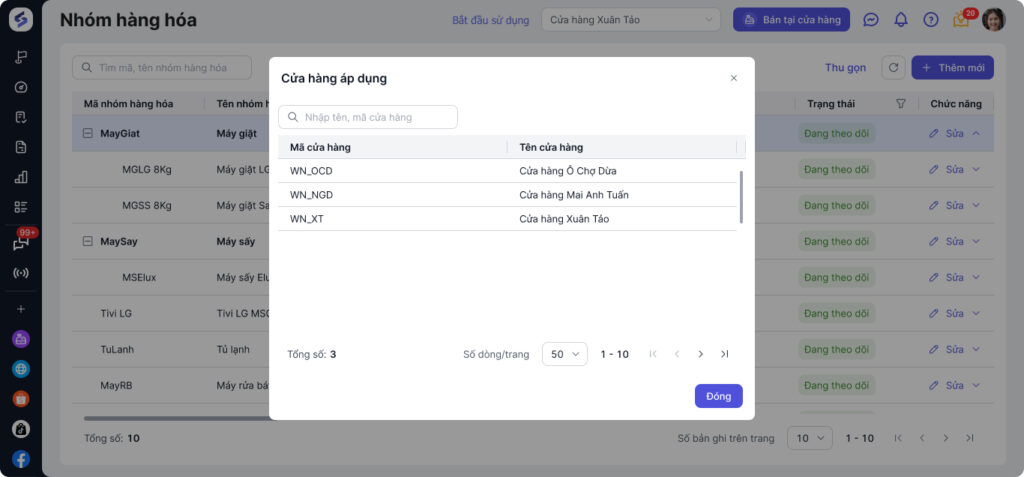This screenshot has width=1024, height=477.
Task: Open the bar chart reports icon in sidebar
Action: (21, 177)
